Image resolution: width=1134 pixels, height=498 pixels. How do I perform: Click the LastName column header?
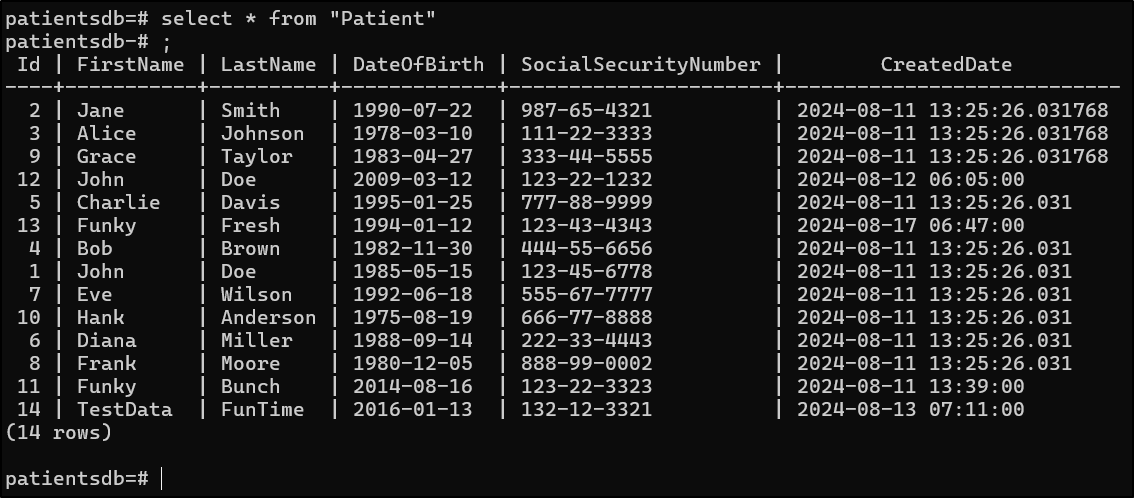pyautogui.click(x=268, y=65)
